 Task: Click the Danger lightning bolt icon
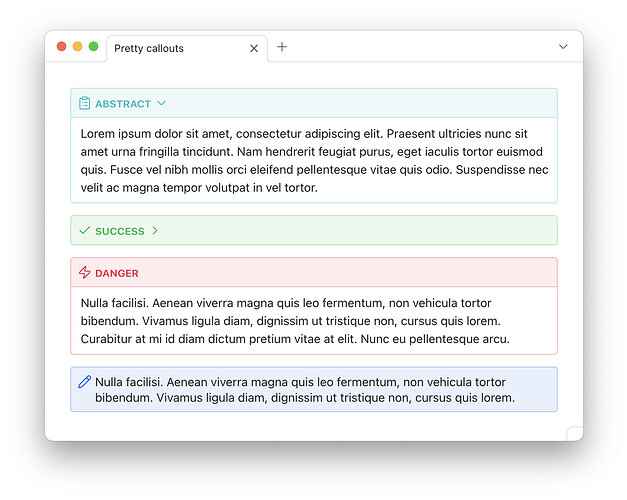(84, 273)
